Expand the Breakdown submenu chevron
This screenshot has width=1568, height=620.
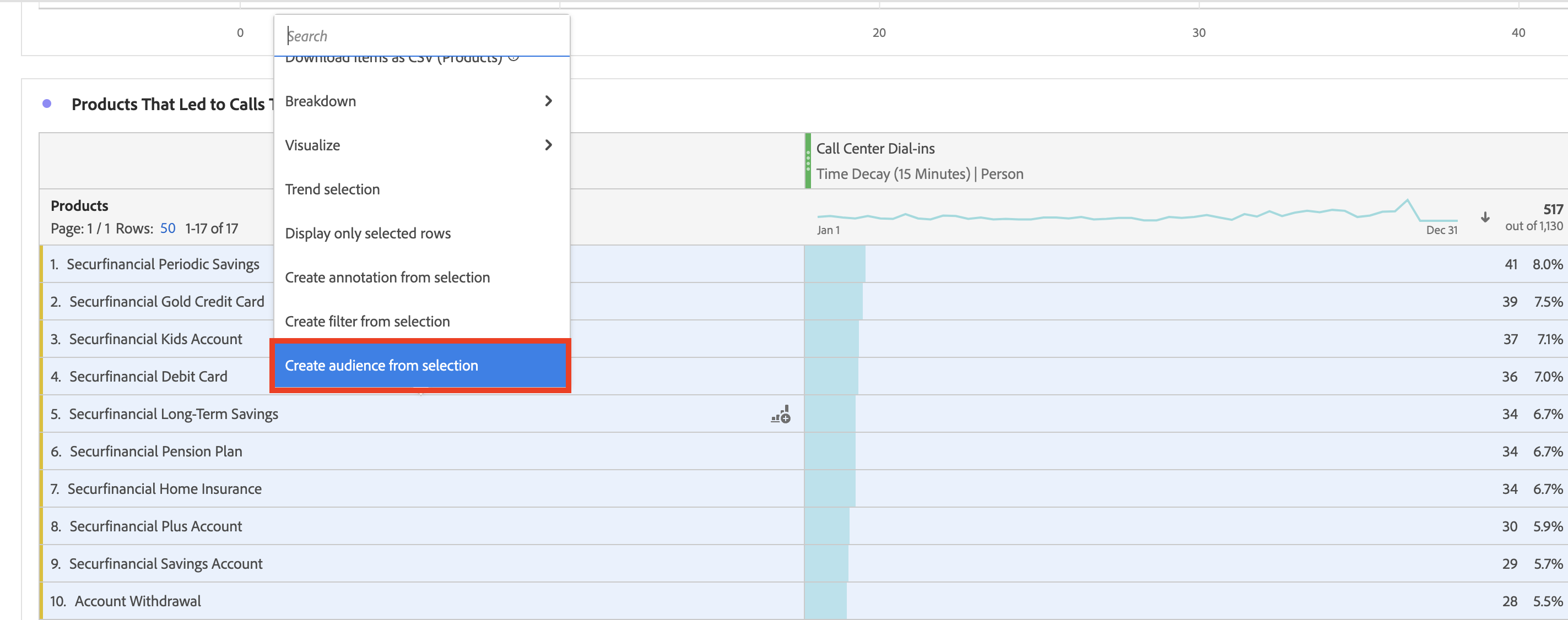548,101
